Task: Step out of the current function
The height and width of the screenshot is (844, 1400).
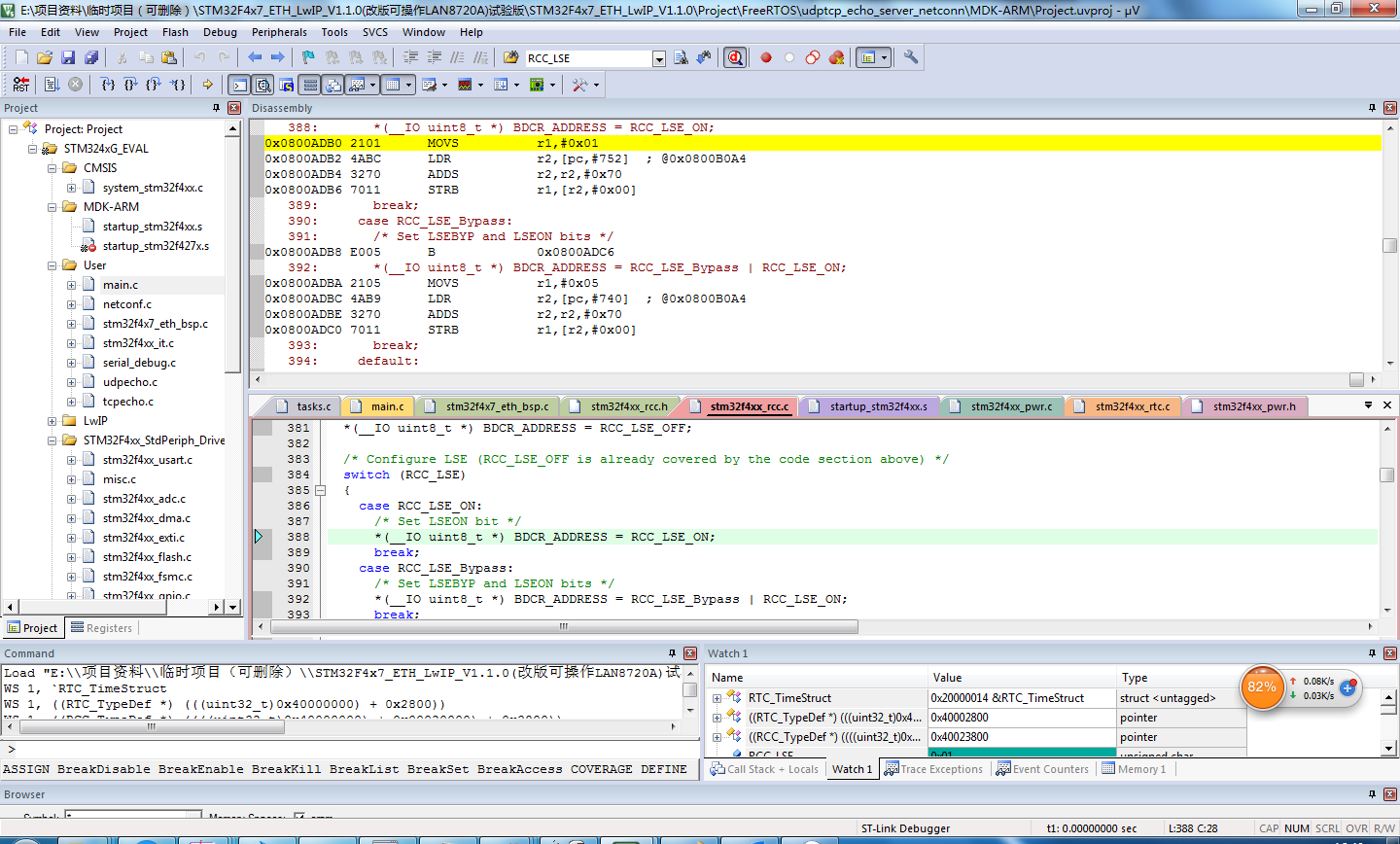Action: 154,86
